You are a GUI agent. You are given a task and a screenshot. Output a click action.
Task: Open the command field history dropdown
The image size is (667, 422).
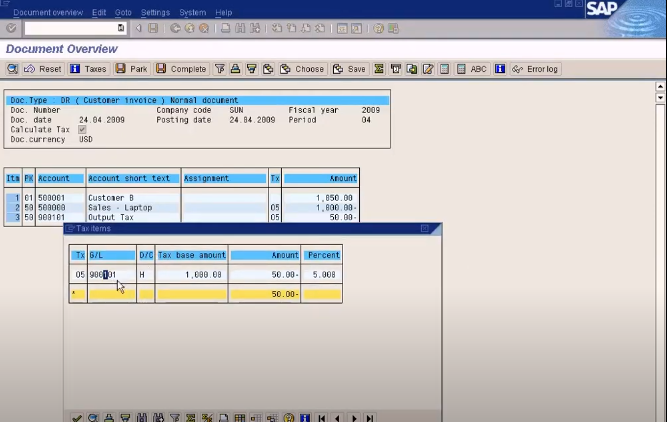point(121,28)
